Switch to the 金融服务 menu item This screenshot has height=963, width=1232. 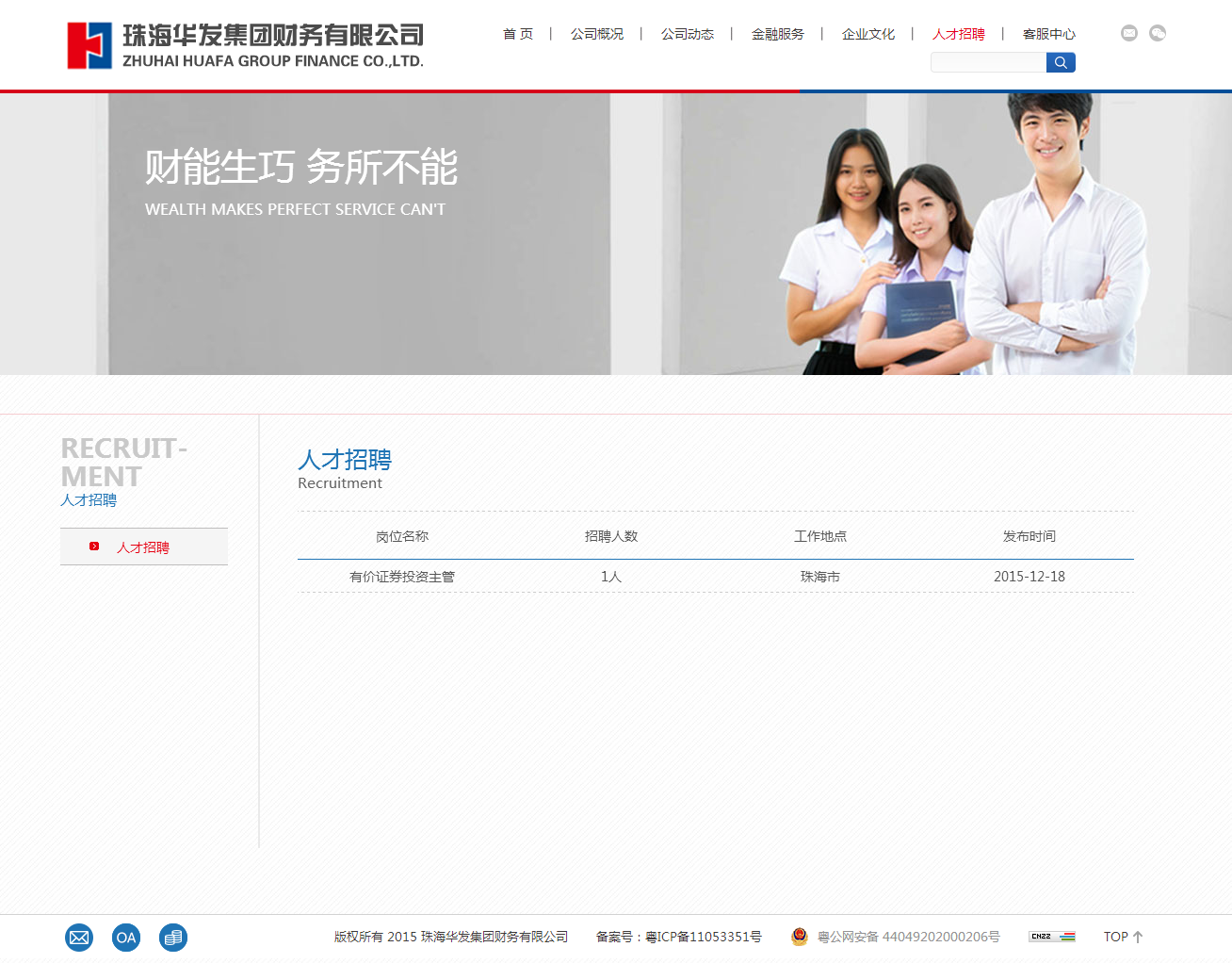777,34
